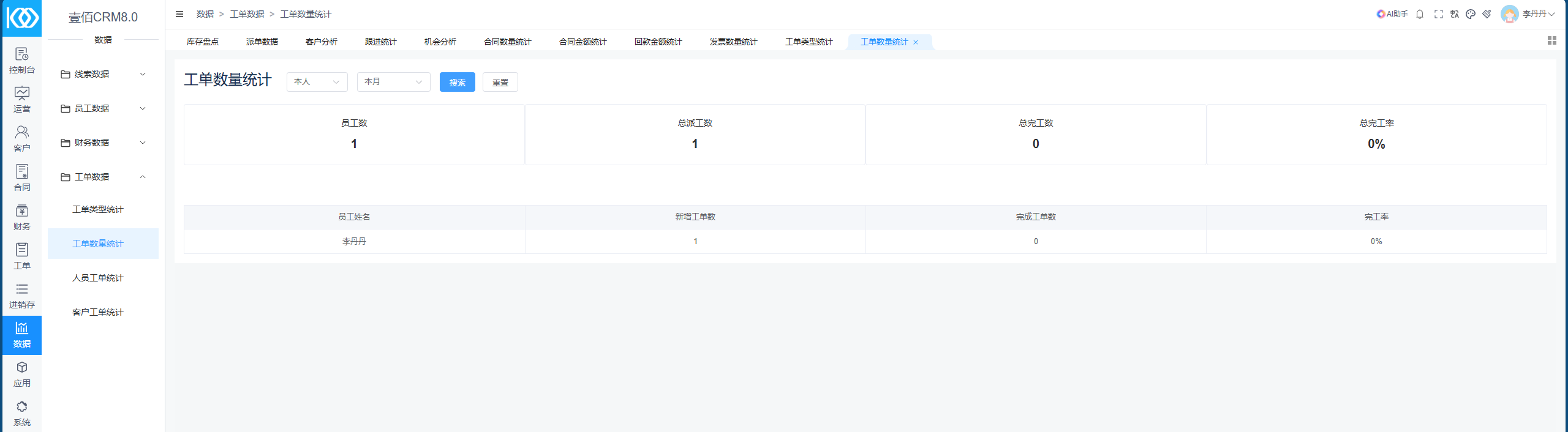Open the 财务 finance sidebar icon
Image resolution: width=1568 pixels, height=432 pixels.
pyautogui.click(x=22, y=217)
